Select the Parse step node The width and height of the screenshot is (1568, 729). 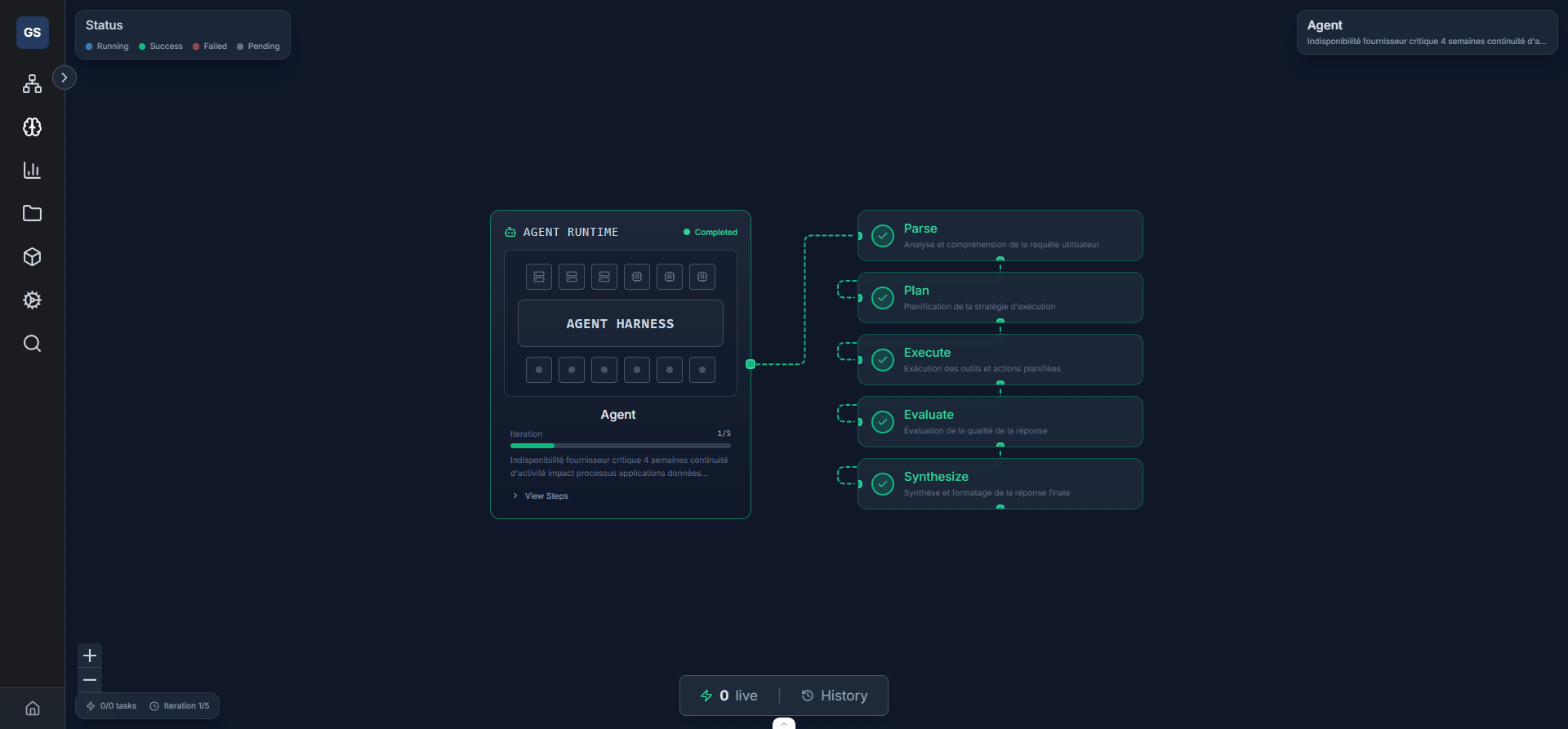(x=1000, y=236)
